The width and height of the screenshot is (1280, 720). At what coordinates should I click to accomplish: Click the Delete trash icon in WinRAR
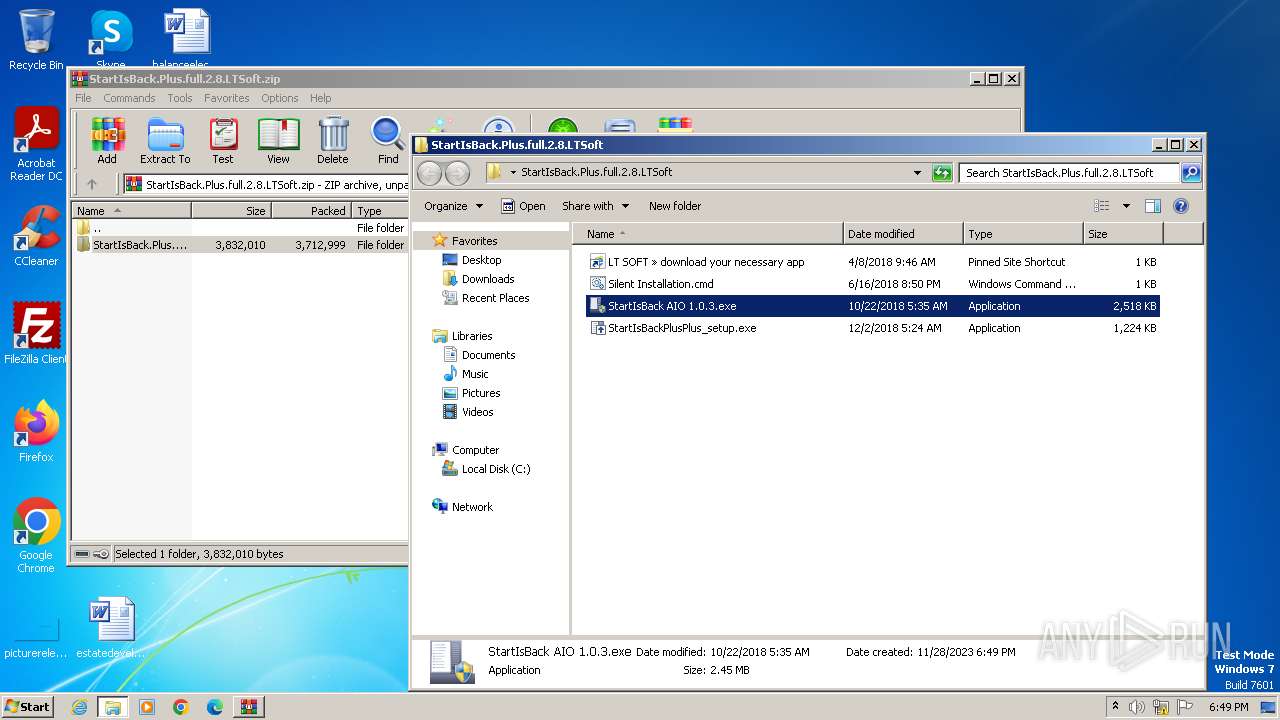click(333, 140)
